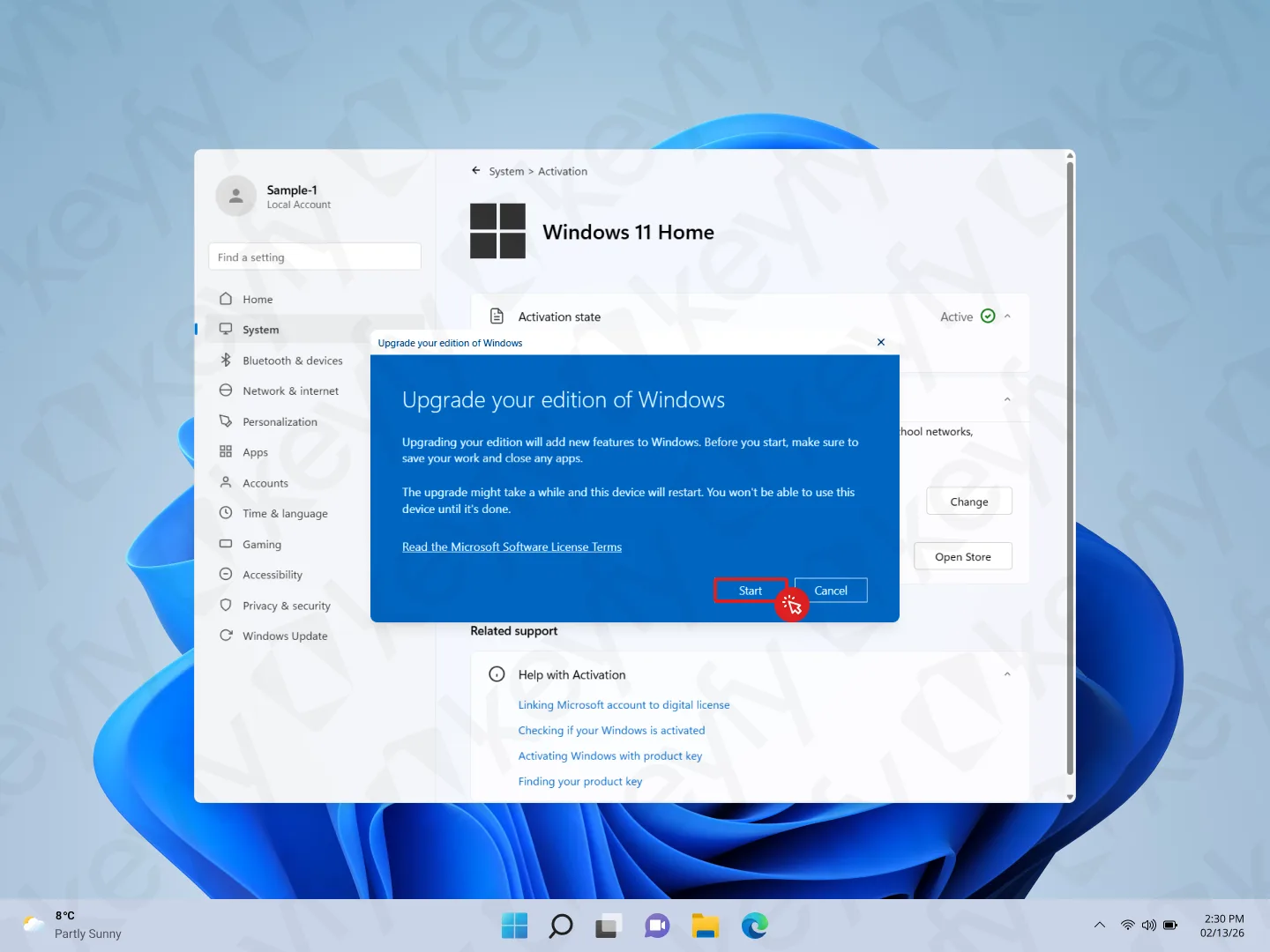The width and height of the screenshot is (1270, 952).
Task: Click the Wi-Fi icon in system tray
Action: pyautogui.click(x=1127, y=925)
